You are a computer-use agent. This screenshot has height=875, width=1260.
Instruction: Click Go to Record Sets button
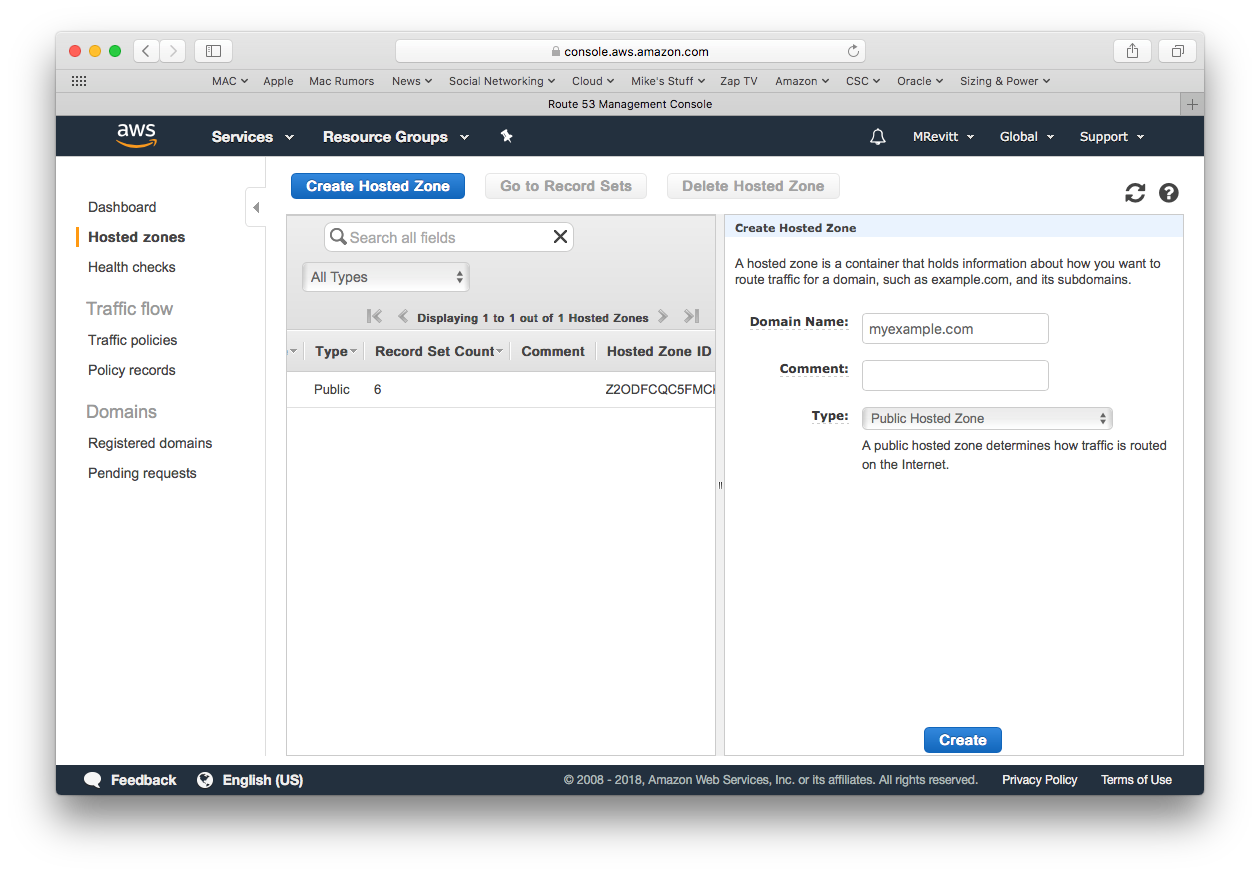coord(566,186)
